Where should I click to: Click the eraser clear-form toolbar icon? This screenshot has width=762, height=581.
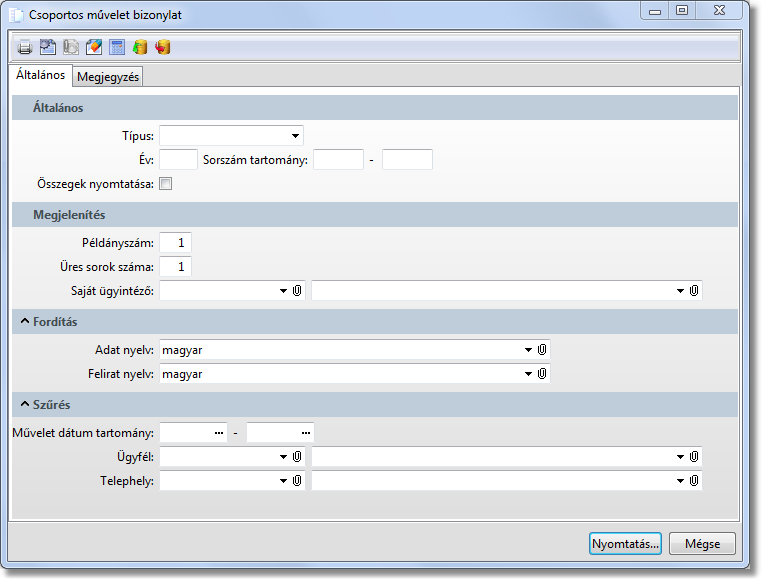point(94,47)
